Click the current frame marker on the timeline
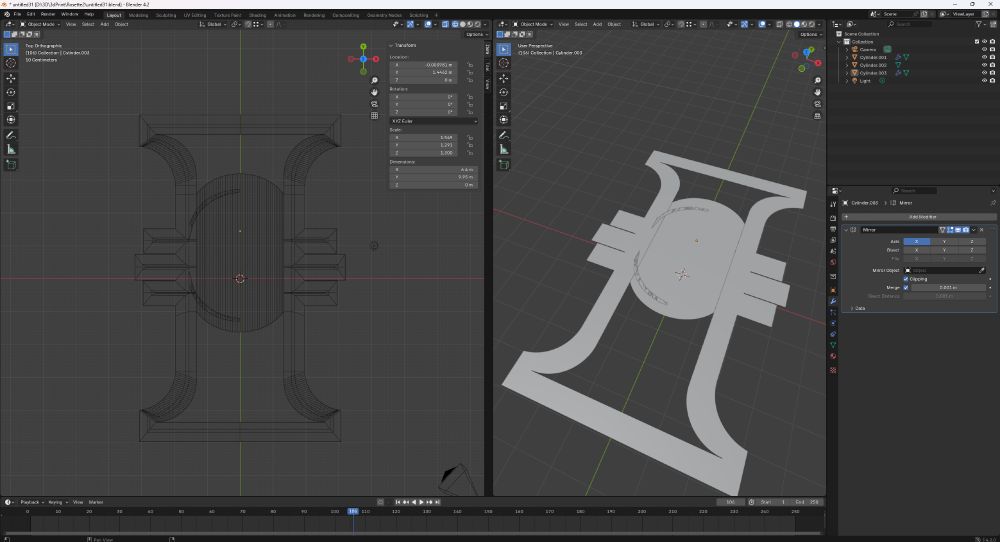The height and width of the screenshot is (542, 1000). [x=353, y=511]
